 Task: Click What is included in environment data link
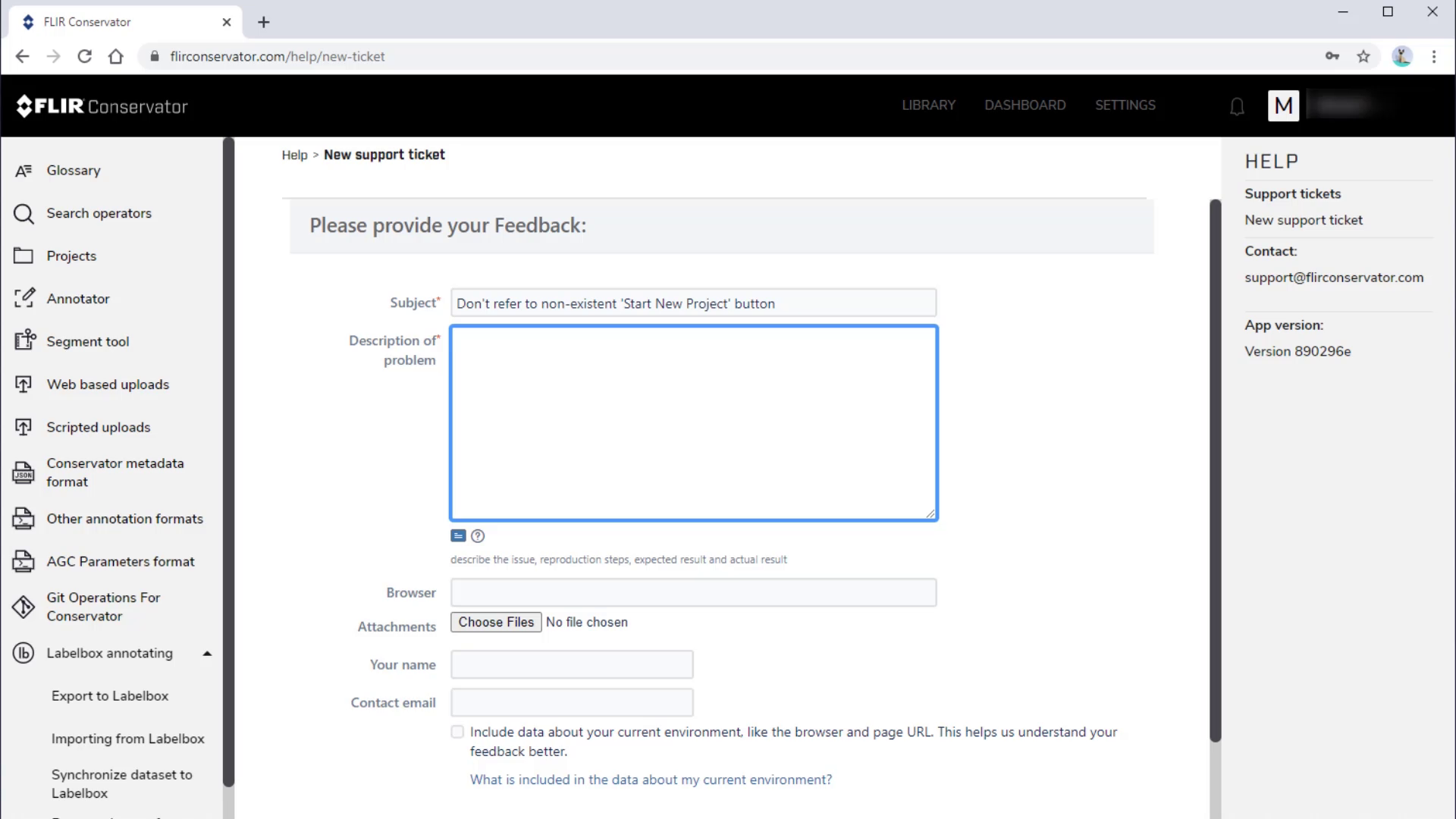pyautogui.click(x=650, y=779)
